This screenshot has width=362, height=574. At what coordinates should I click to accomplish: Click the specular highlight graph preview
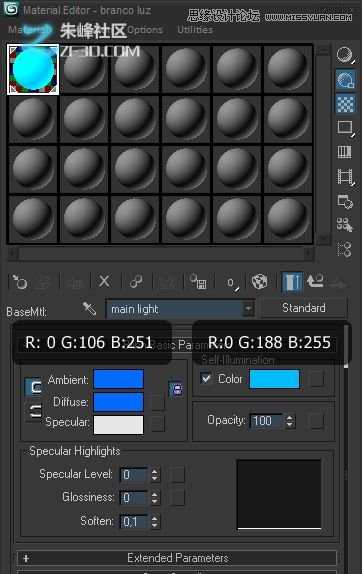(279, 494)
